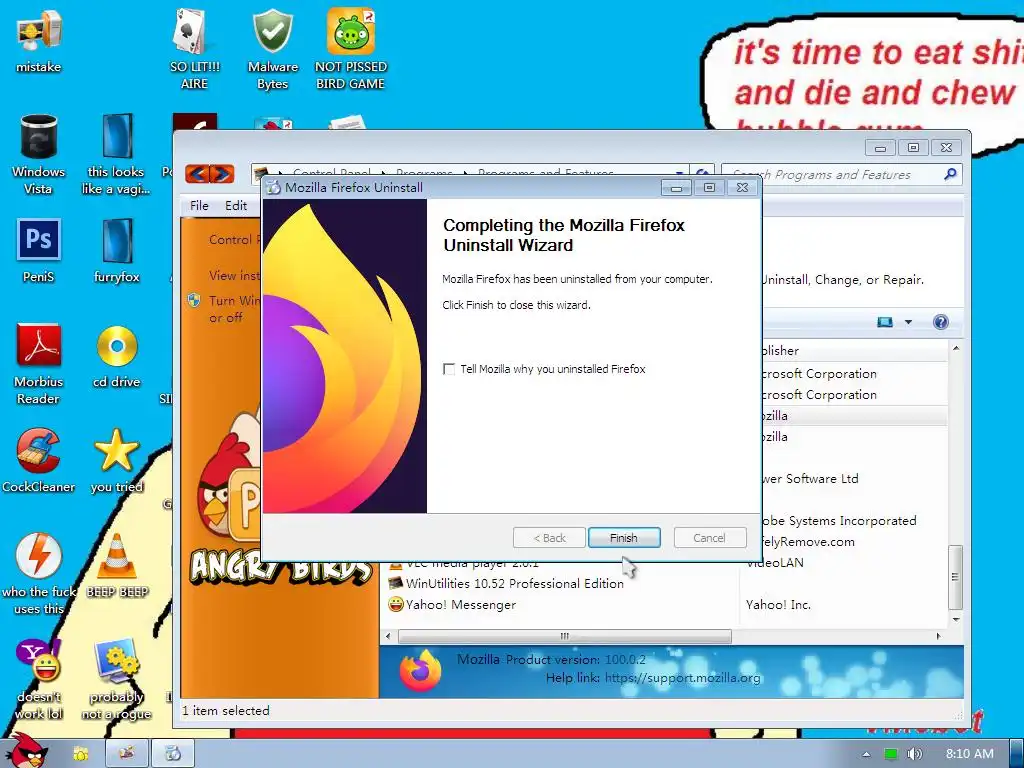Image resolution: width=1024 pixels, height=768 pixels.
Task: Open the Edit menu
Action: [x=236, y=206]
